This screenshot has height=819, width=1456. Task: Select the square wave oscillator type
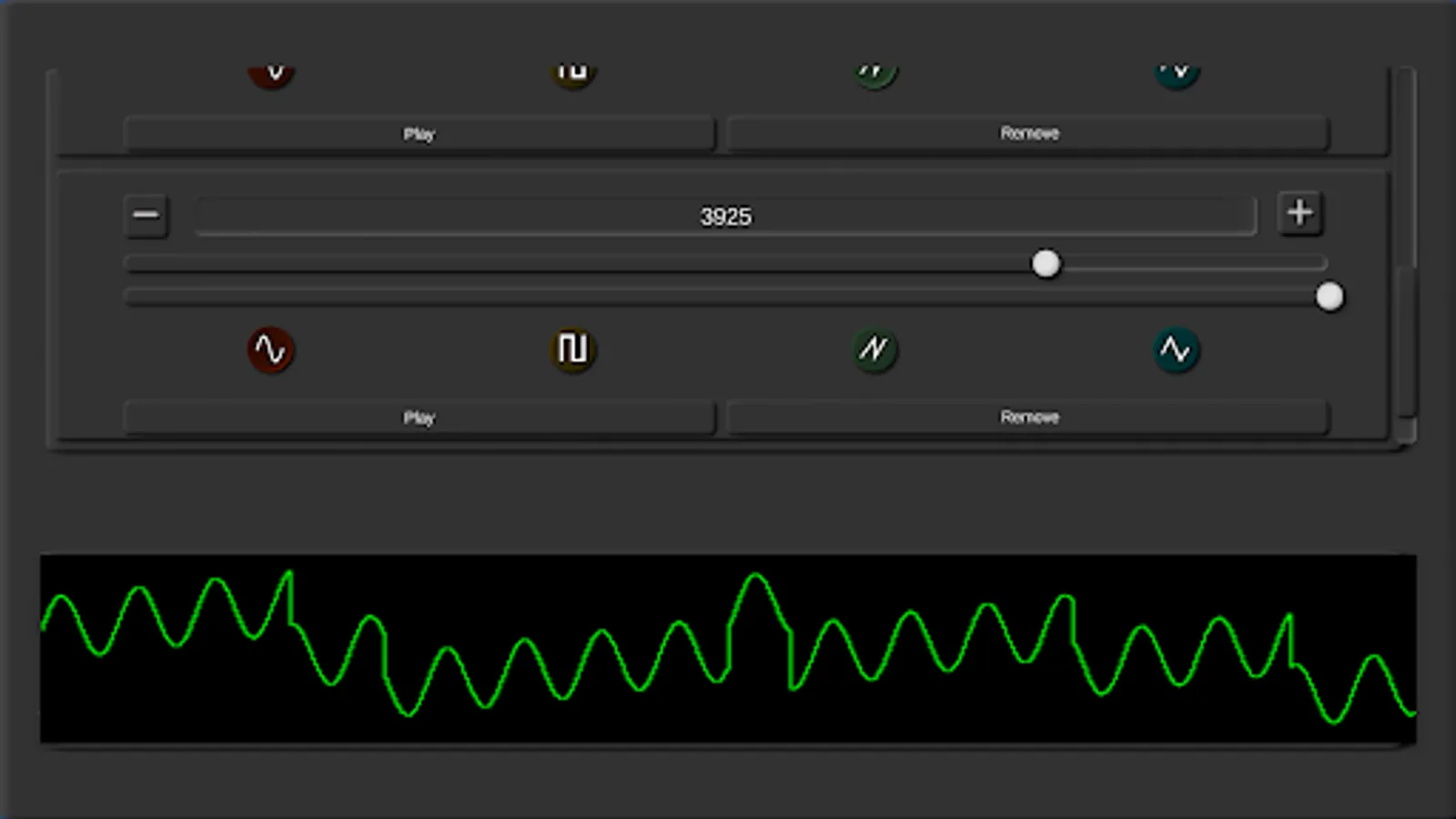click(x=572, y=351)
